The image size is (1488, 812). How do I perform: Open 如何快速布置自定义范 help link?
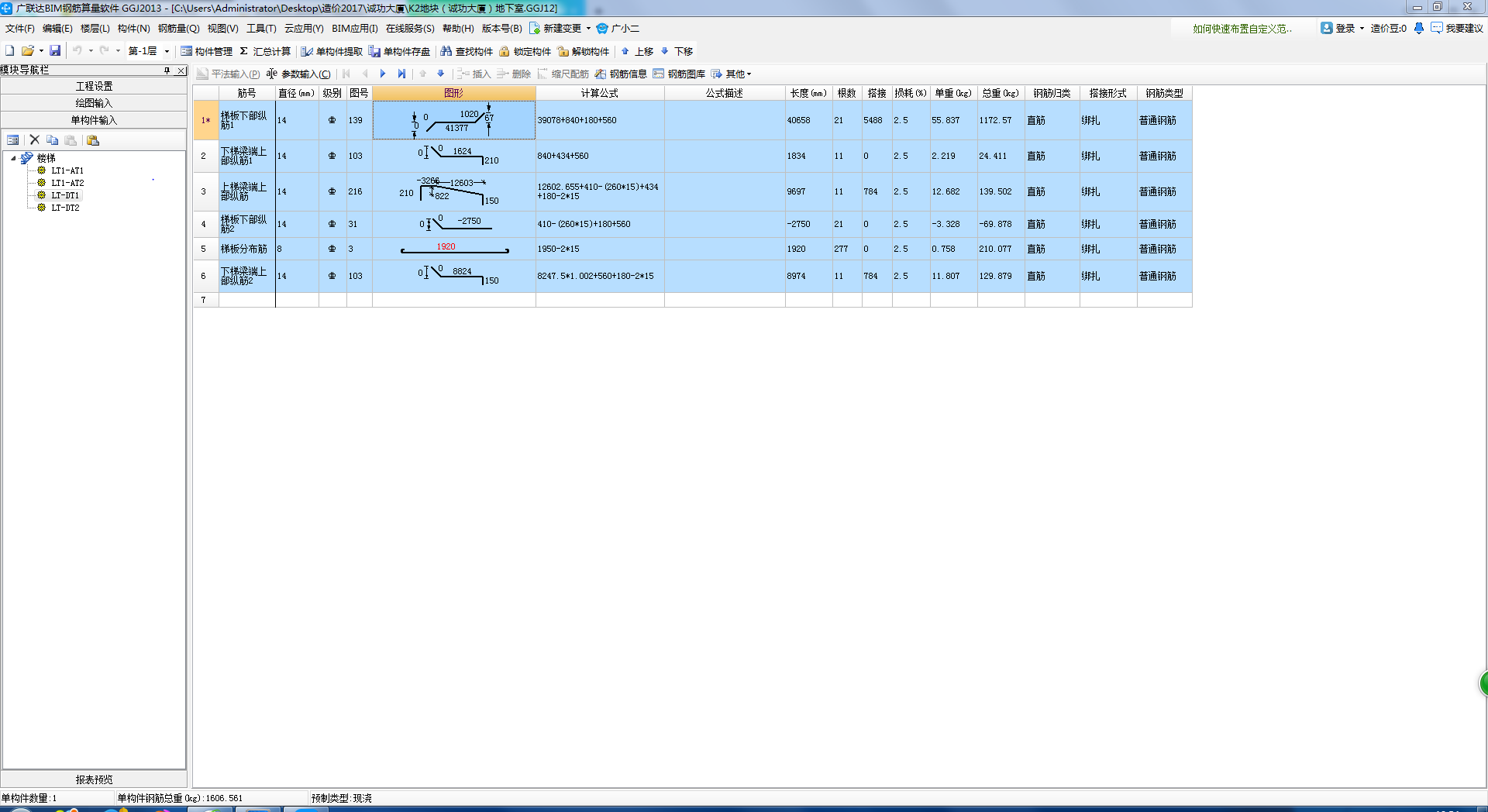pyautogui.click(x=1242, y=29)
